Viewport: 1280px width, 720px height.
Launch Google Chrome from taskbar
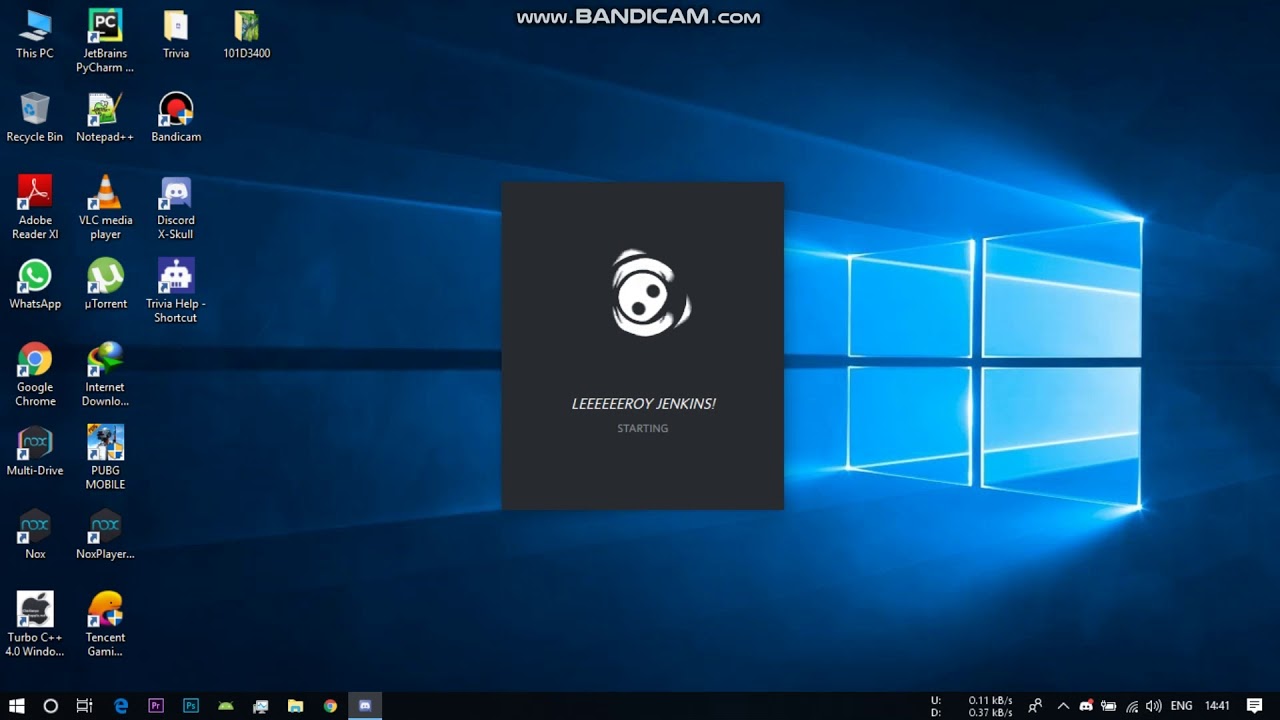tap(330, 706)
